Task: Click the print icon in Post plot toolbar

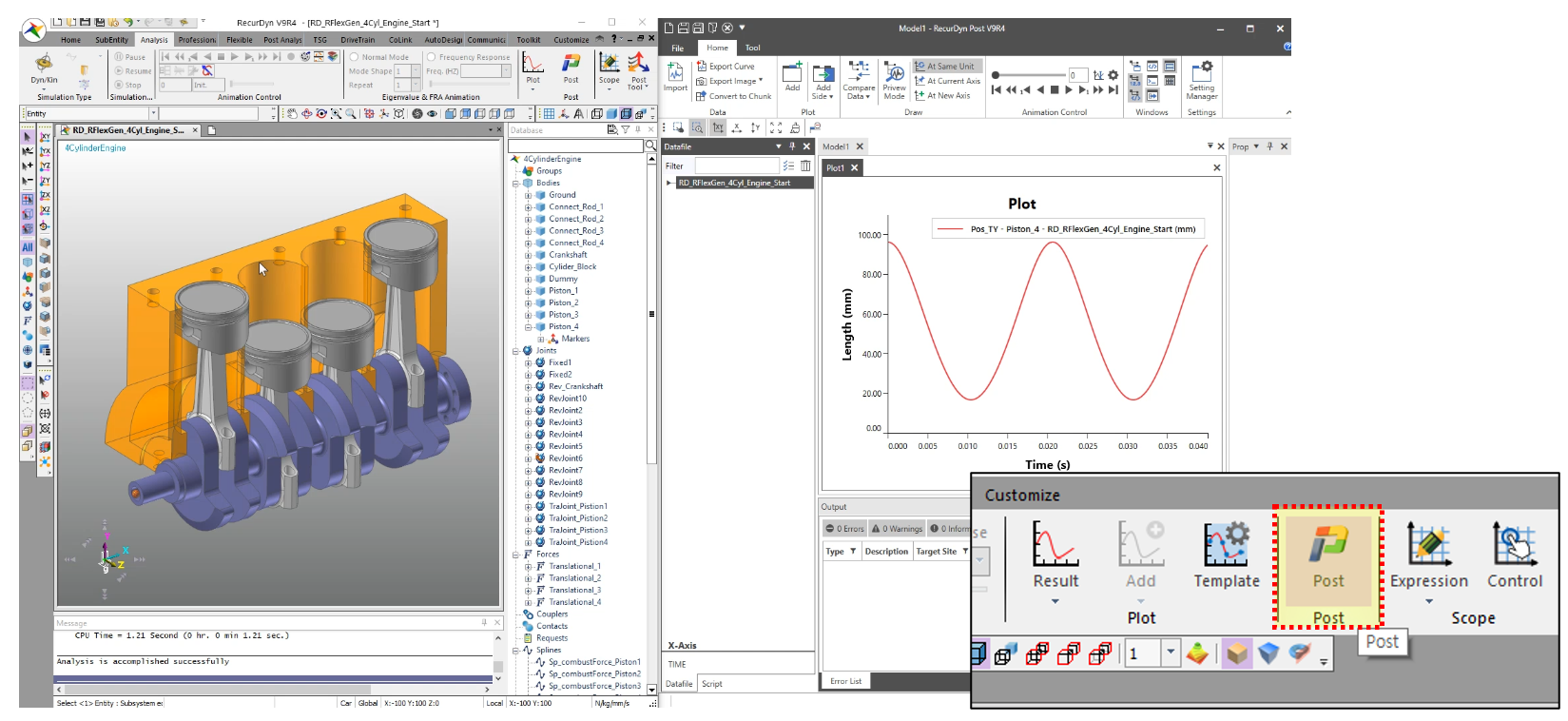Action: click(795, 127)
